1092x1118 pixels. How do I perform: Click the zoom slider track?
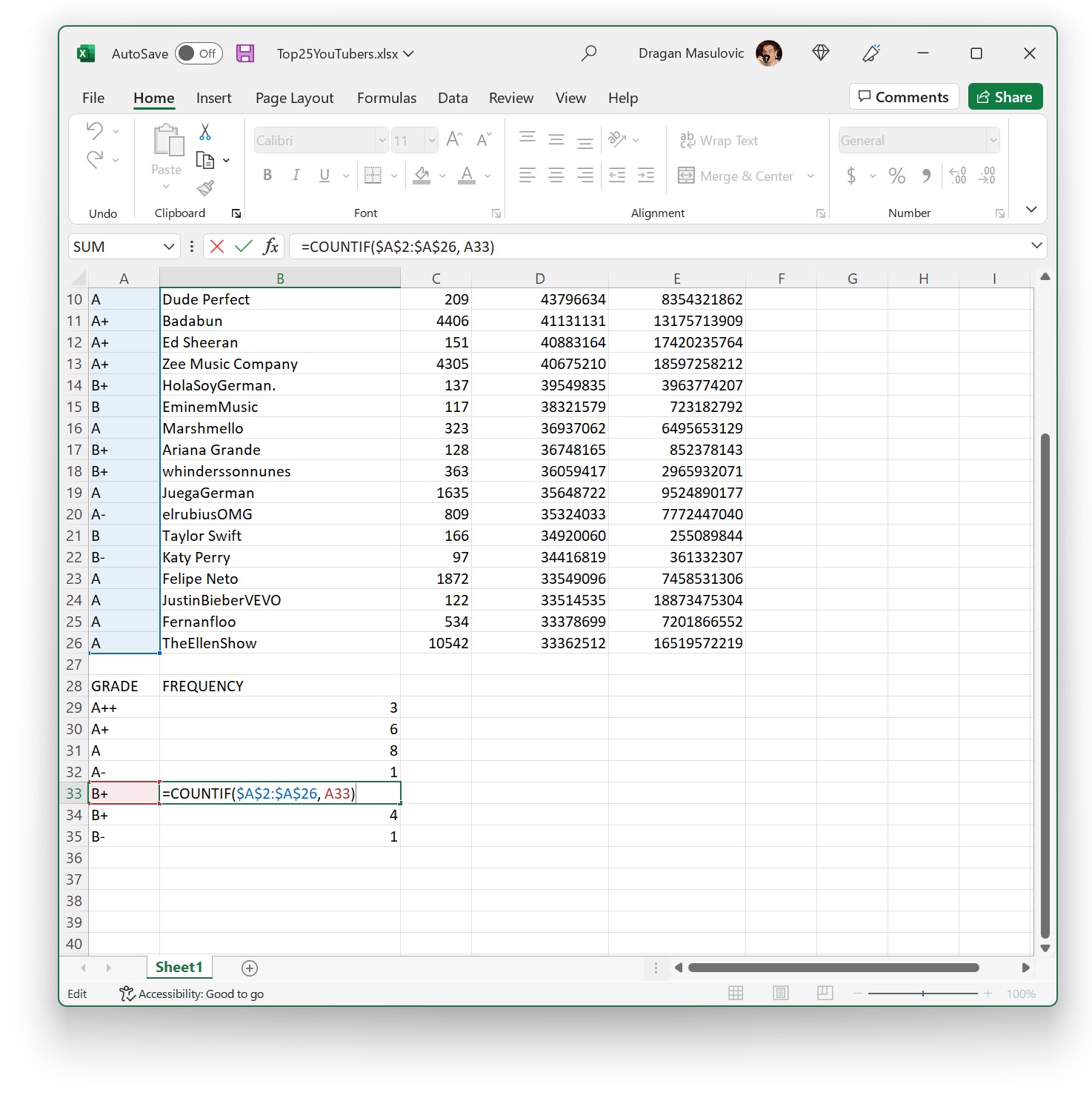(x=923, y=993)
